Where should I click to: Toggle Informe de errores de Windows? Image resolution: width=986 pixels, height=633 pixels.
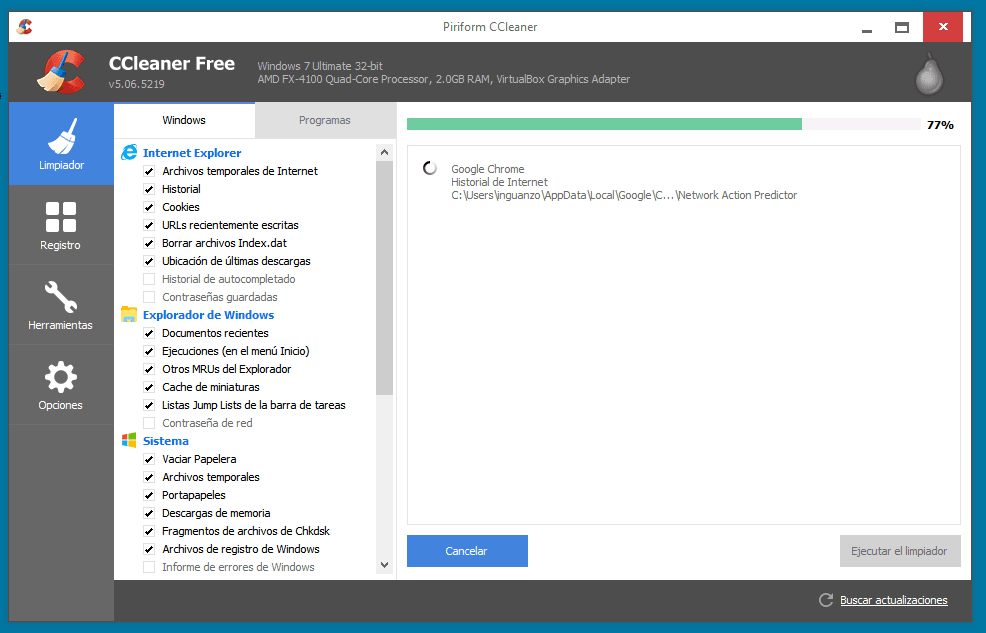click(148, 567)
